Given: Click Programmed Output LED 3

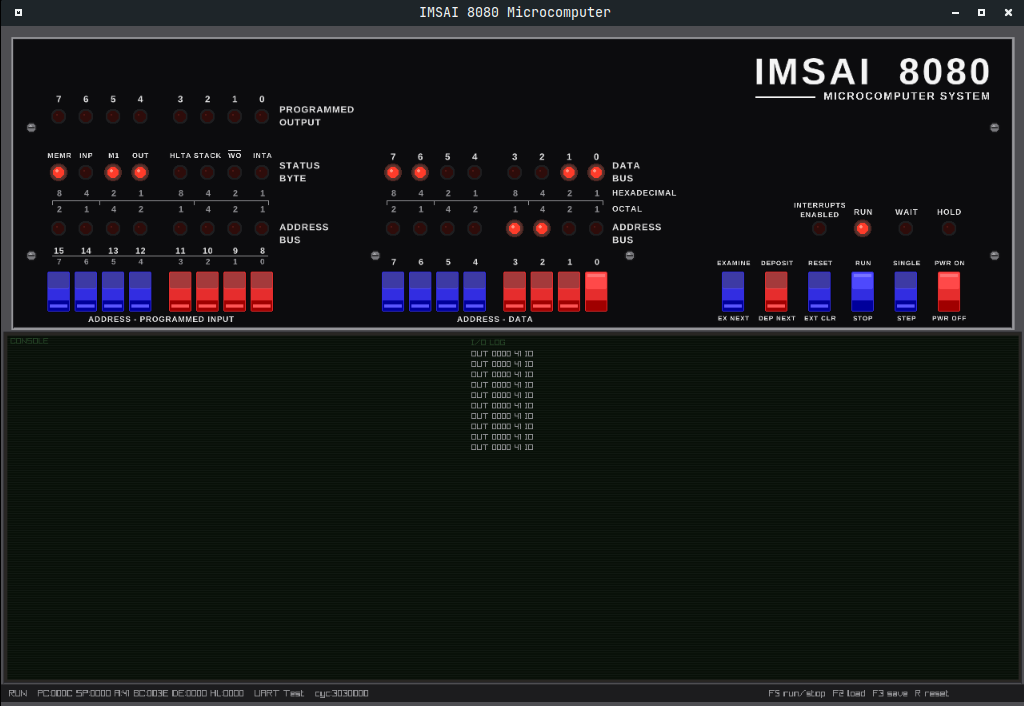Looking at the screenshot, I should point(180,116).
